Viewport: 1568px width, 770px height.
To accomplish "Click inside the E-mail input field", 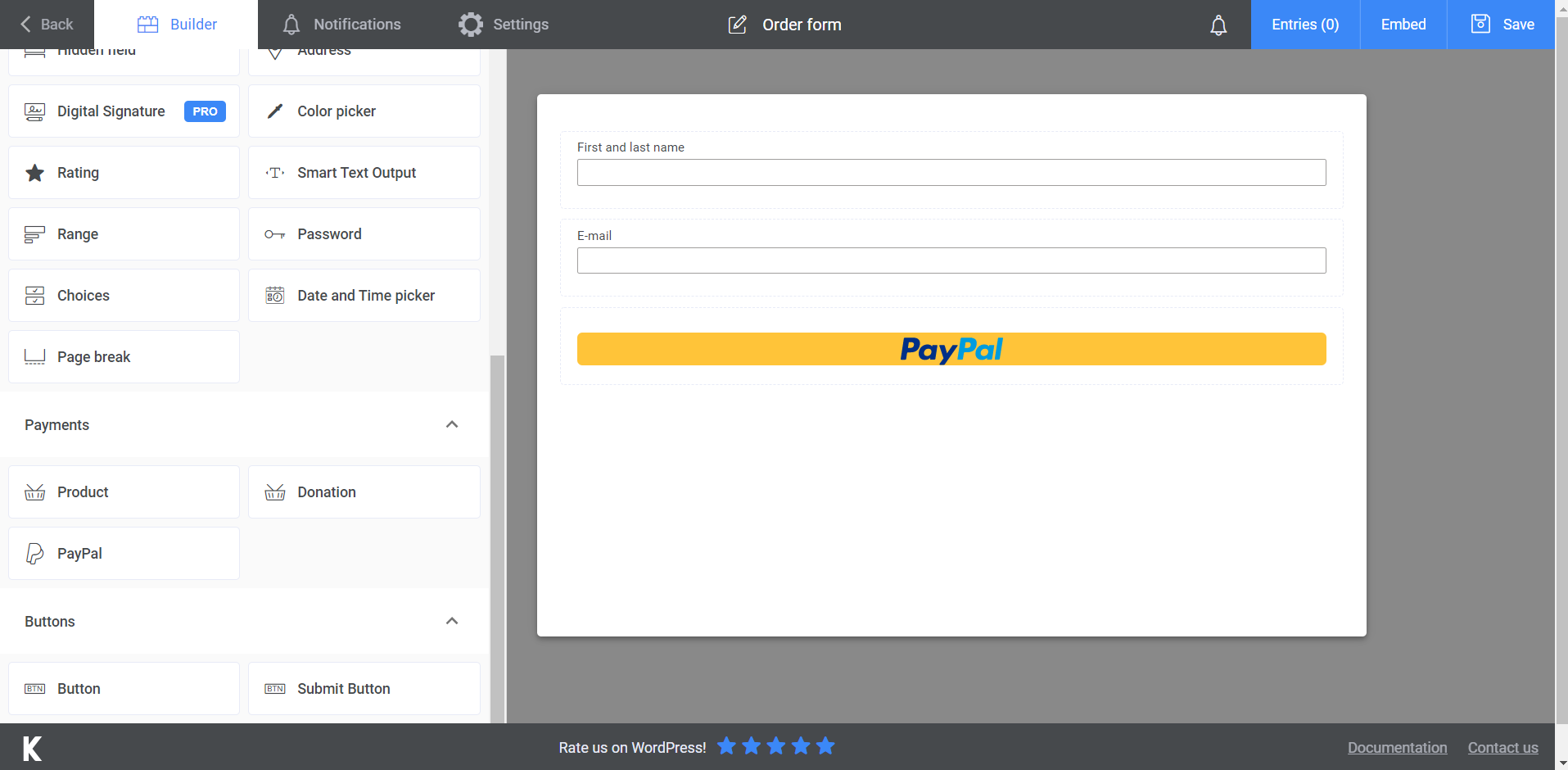I will pyautogui.click(x=950, y=260).
